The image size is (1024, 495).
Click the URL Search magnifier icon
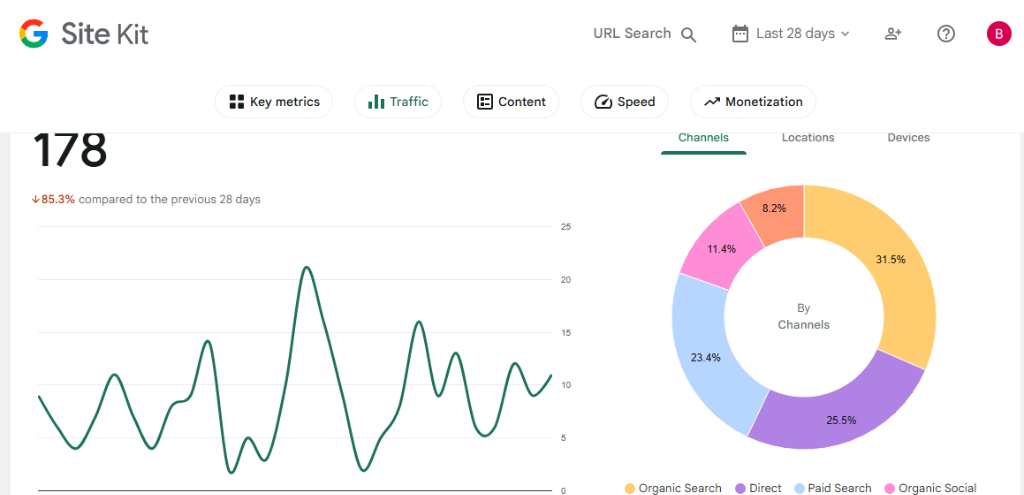(x=688, y=34)
